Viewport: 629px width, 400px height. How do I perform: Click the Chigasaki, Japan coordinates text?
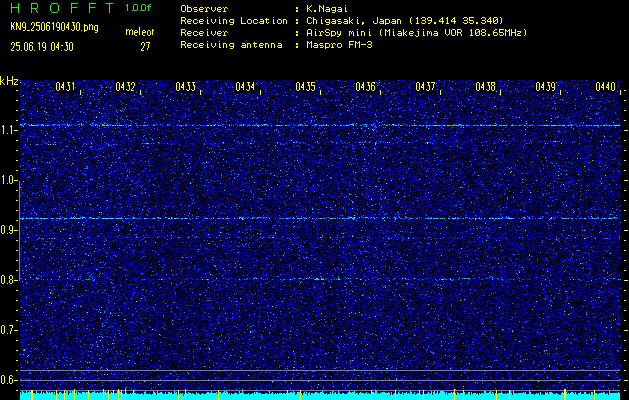[x=405, y=20]
